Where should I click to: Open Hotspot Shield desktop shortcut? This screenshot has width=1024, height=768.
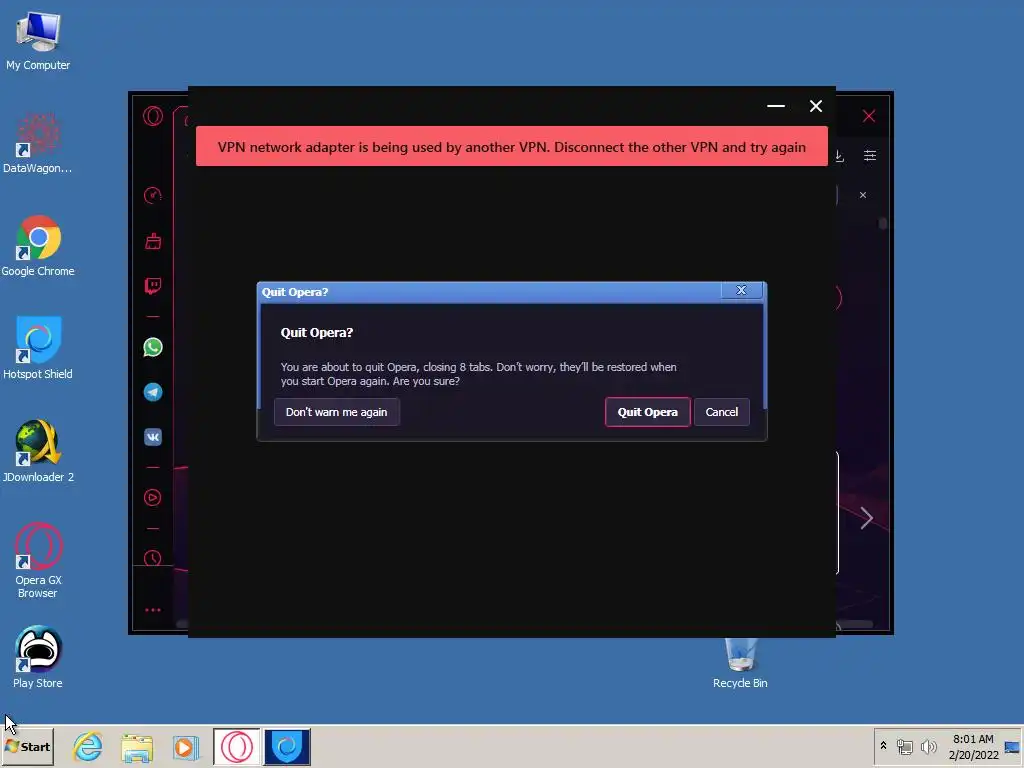[x=38, y=348]
